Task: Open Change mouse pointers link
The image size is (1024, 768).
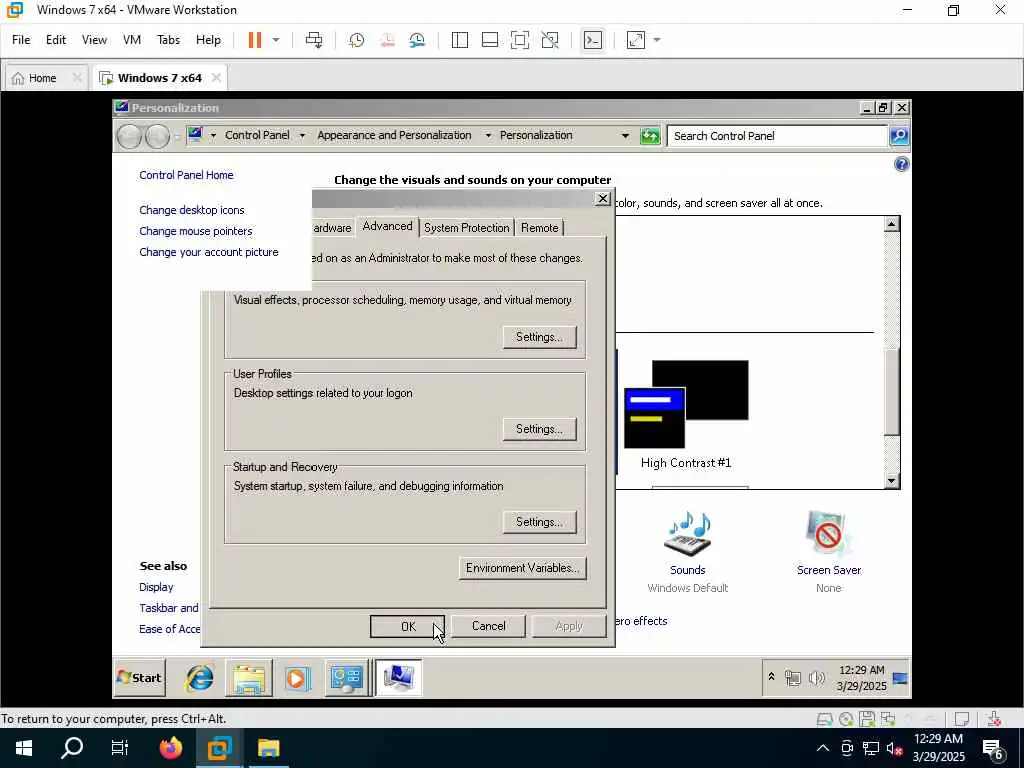Action: tap(195, 231)
